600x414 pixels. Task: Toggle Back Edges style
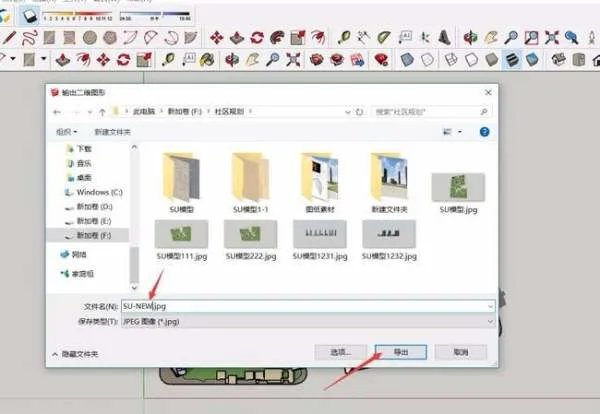427,59
